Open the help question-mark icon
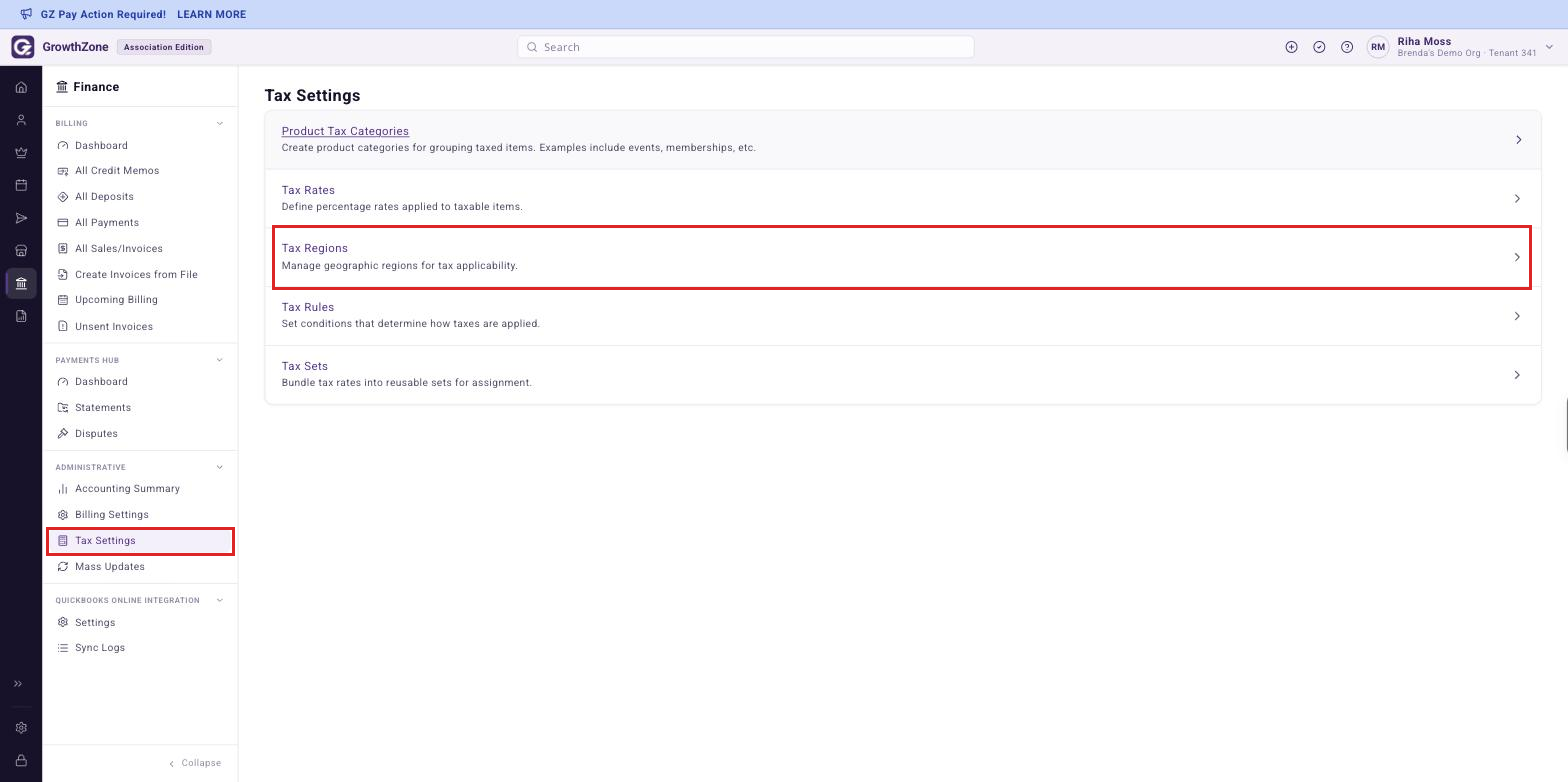 1347,47
